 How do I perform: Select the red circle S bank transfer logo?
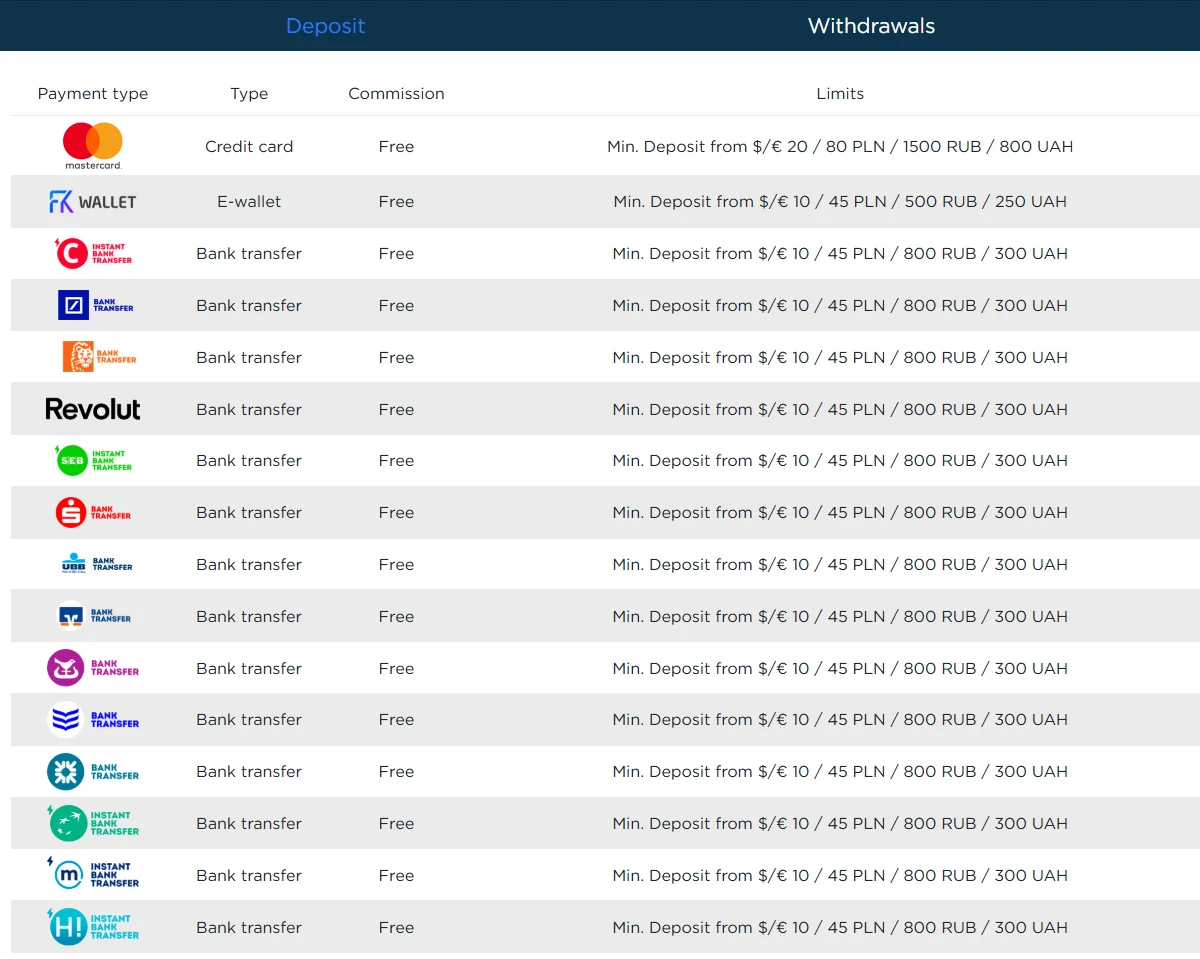point(93,512)
